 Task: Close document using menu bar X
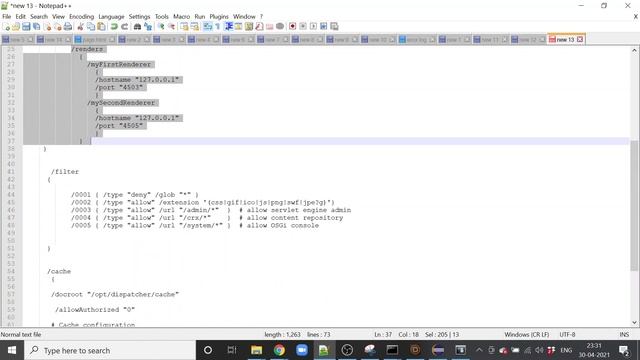636,17
